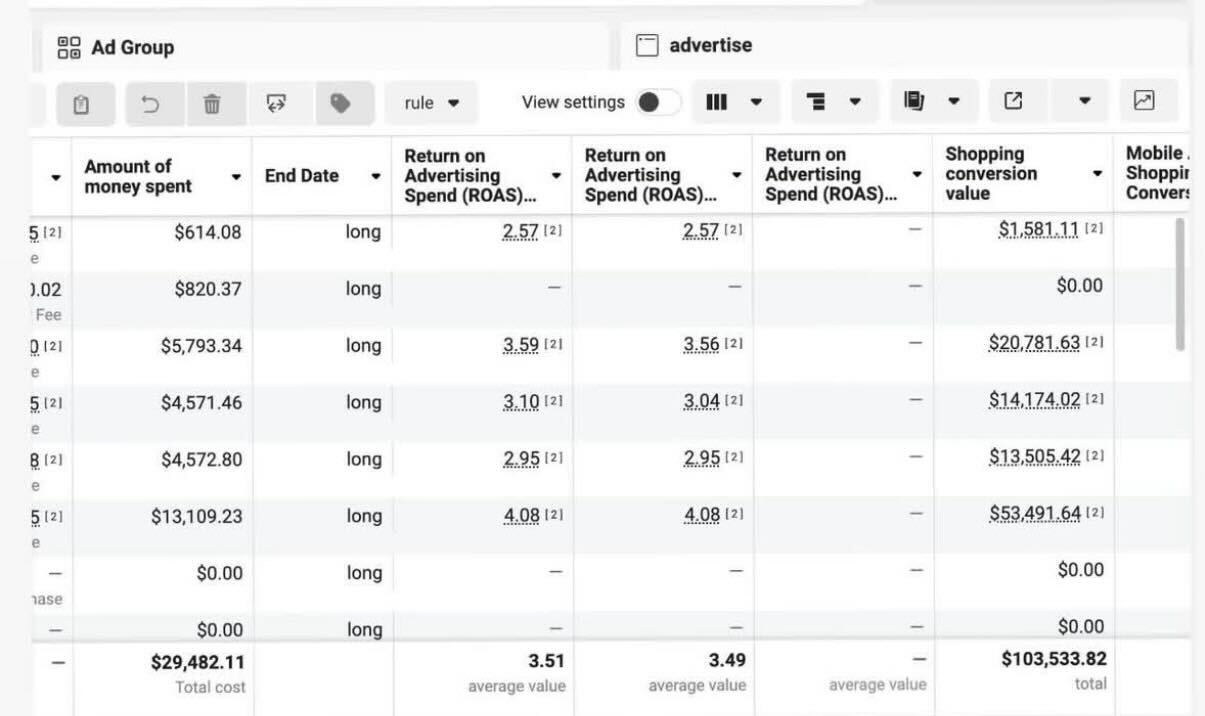The height and width of the screenshot is (716, 1205).
Task: Toggle the View settings switch
Action: pyautogui.click(x=658, y=102)
